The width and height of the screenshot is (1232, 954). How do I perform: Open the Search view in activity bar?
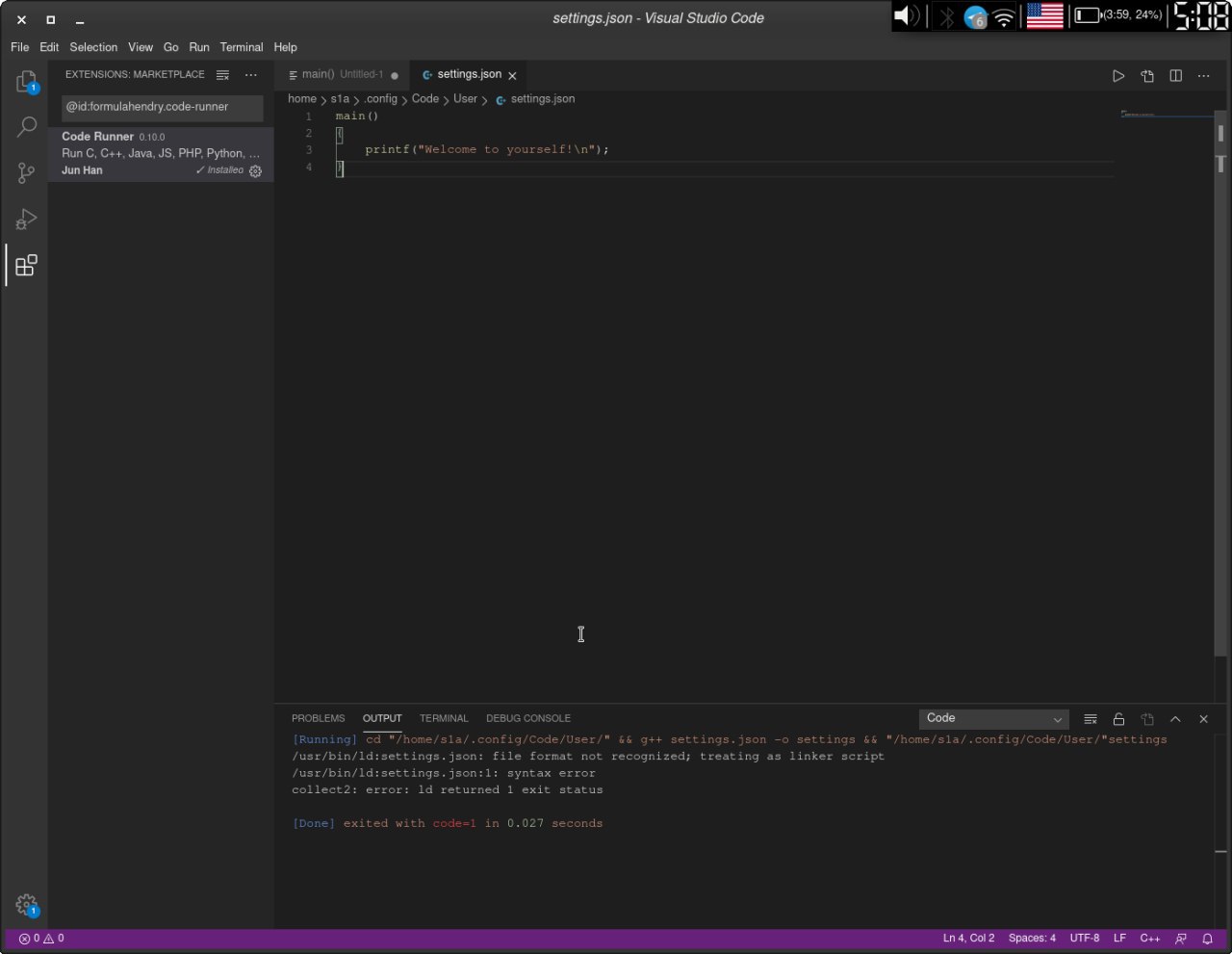(x=26, y=126)
